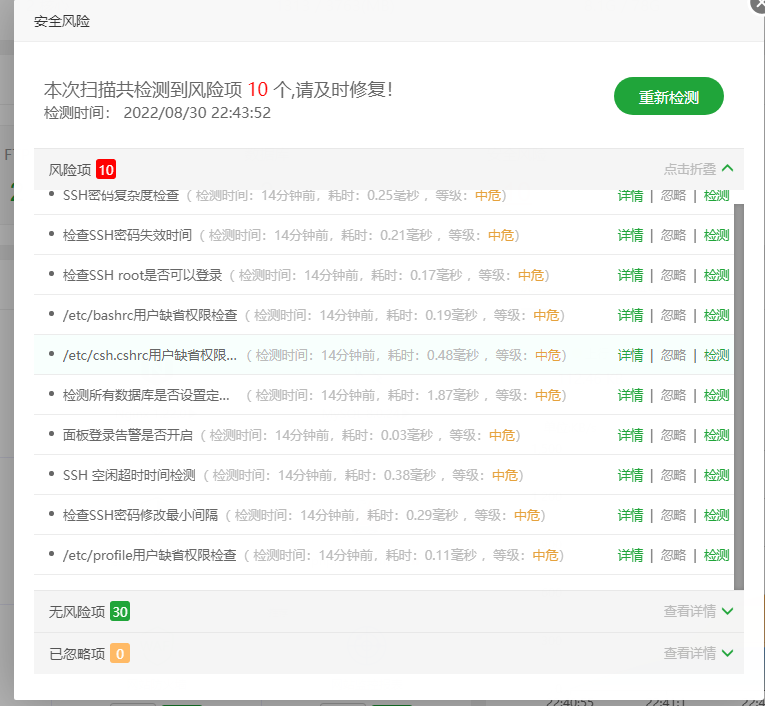Ignore the 检查SSH root是否可以登录 risk

[x=673, y=275]
